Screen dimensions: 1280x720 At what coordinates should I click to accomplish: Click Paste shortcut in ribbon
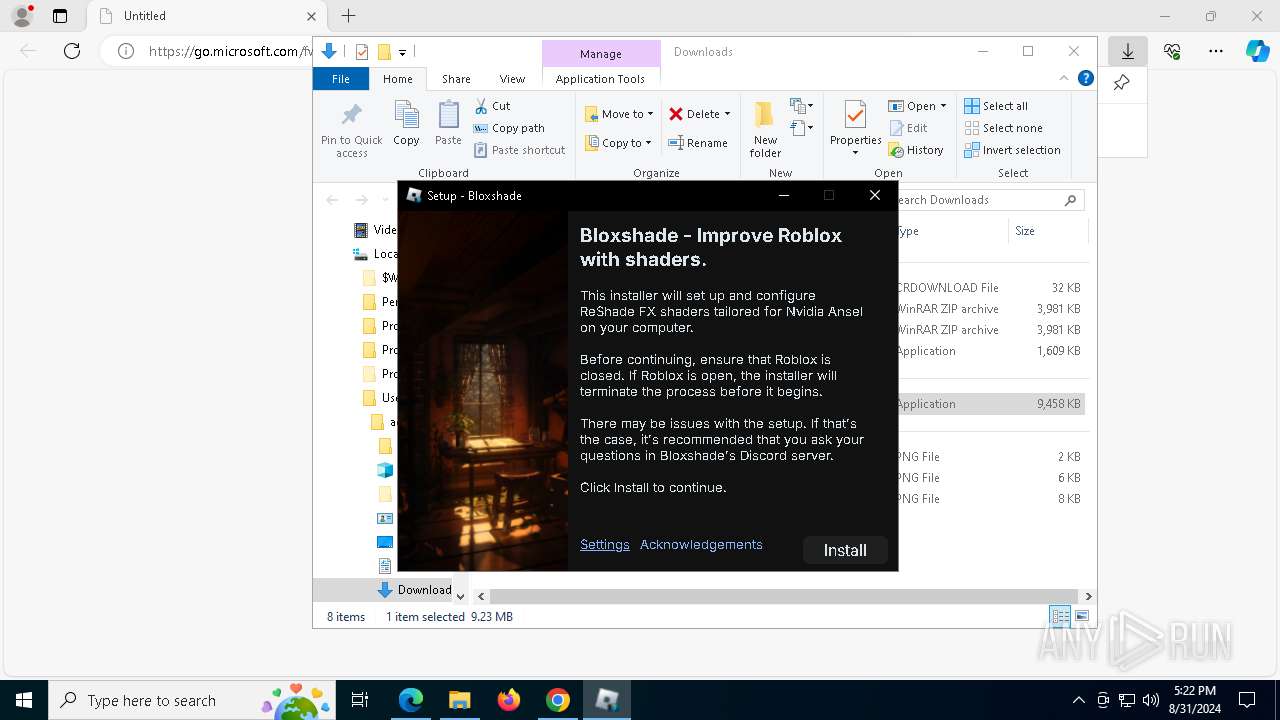(x=519, y=150)
